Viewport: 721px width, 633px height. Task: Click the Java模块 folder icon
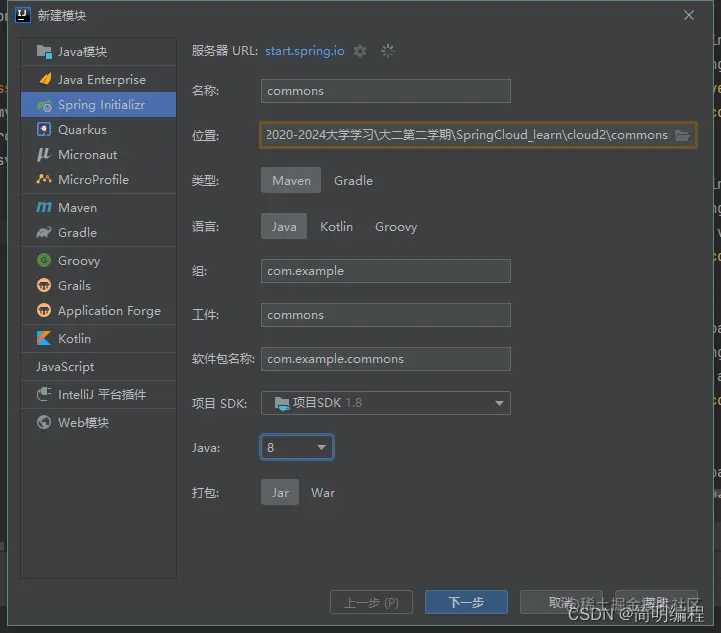(44, 52)
